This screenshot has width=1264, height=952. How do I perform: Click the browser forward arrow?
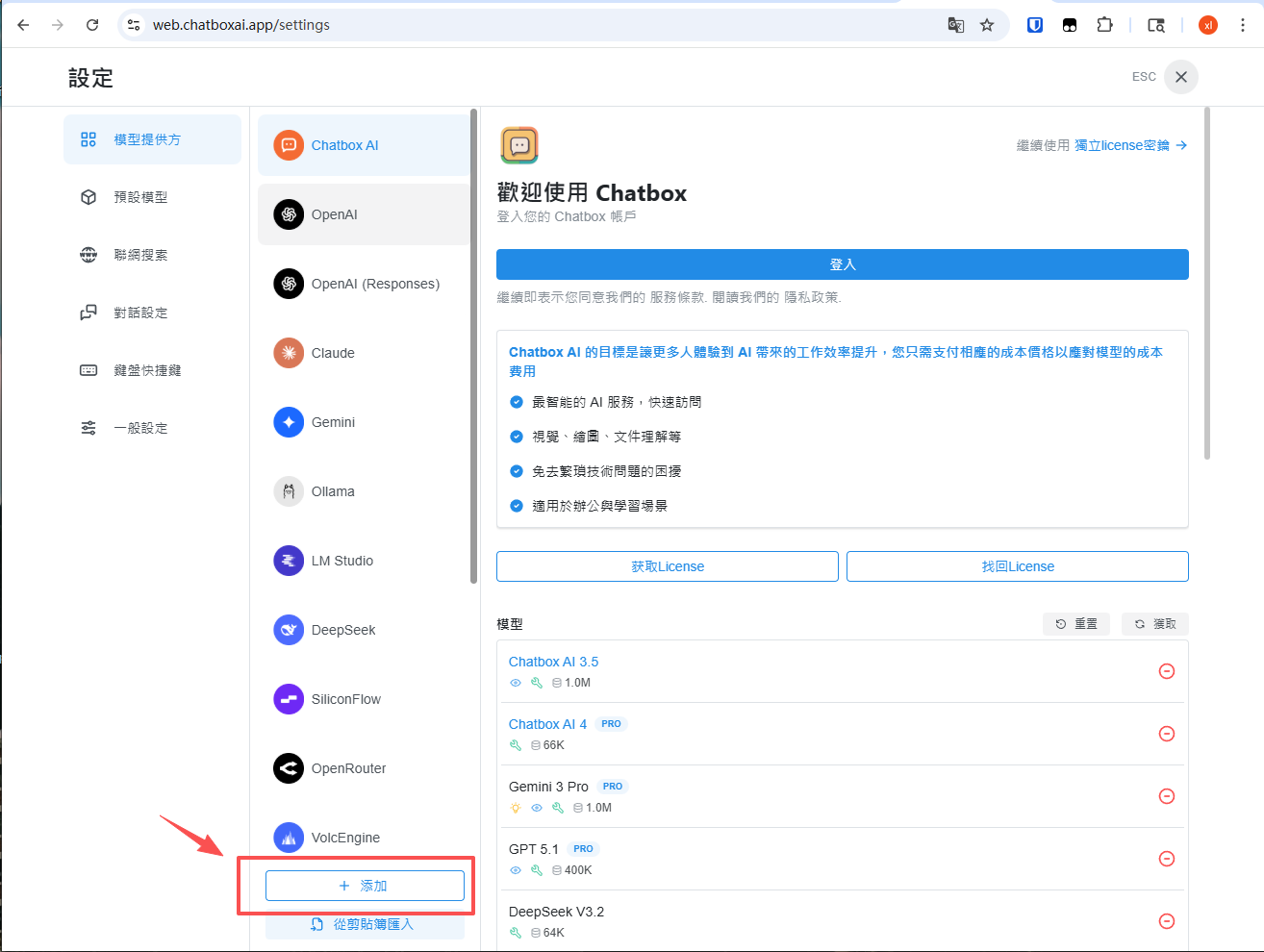[x=58, y=25]
